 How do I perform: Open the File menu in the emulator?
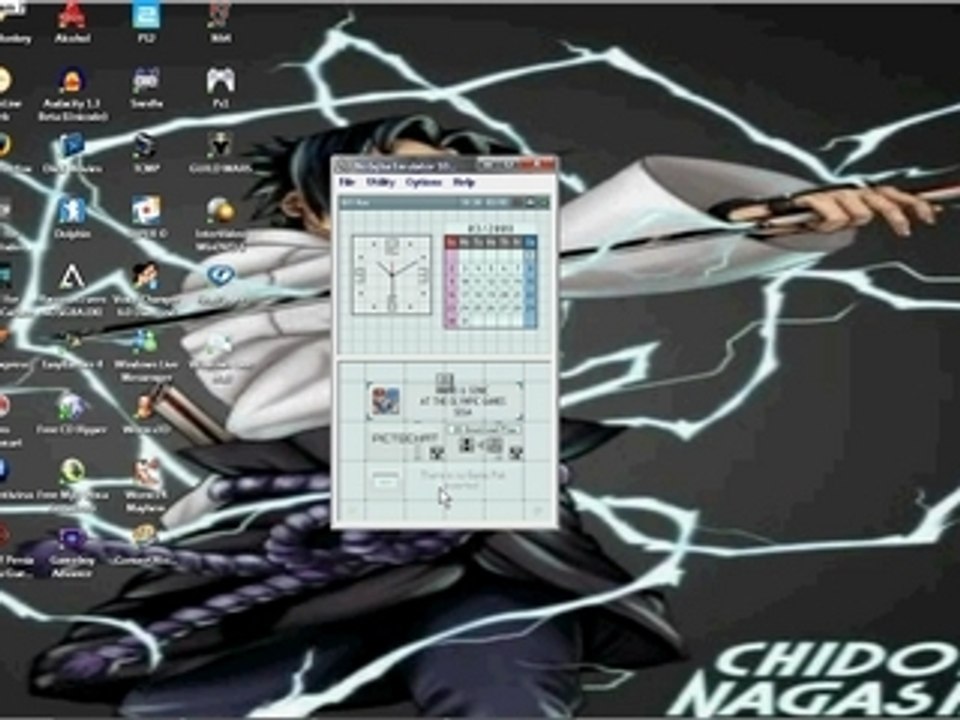347,182
